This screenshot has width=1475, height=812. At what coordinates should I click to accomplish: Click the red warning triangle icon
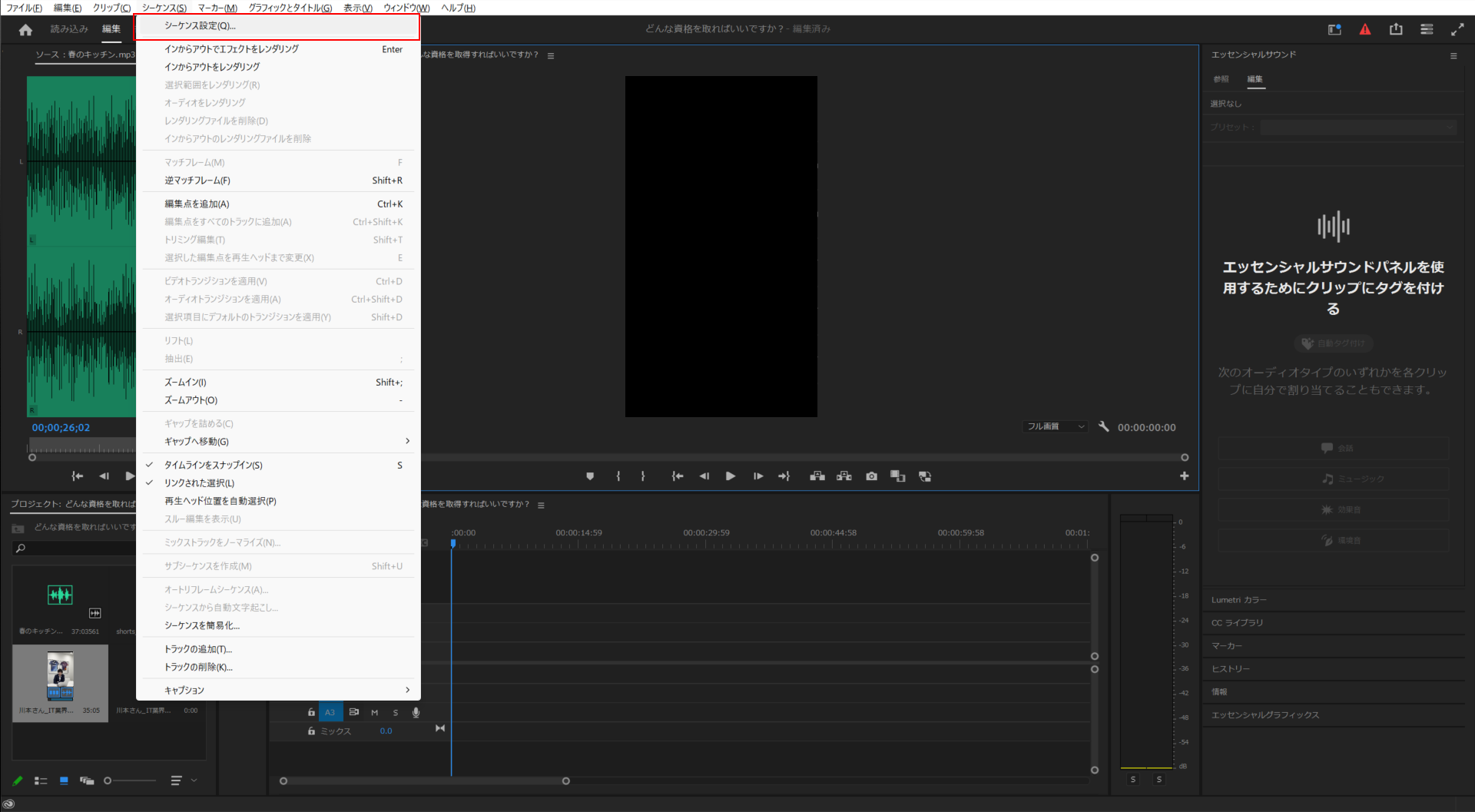click(x=1365, y=29)
